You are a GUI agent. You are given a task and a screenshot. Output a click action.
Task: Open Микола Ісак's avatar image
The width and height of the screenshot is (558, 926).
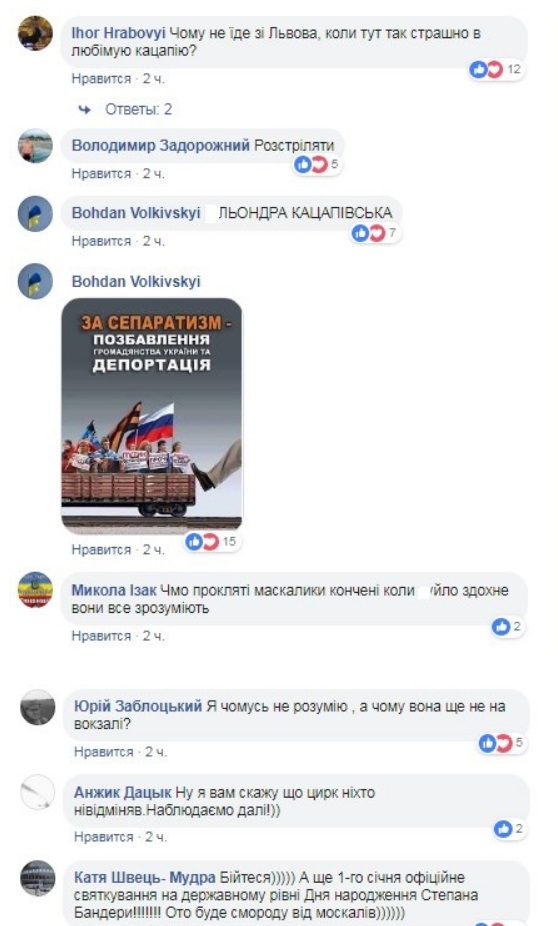pyautogui.click(x=35, y=589)
